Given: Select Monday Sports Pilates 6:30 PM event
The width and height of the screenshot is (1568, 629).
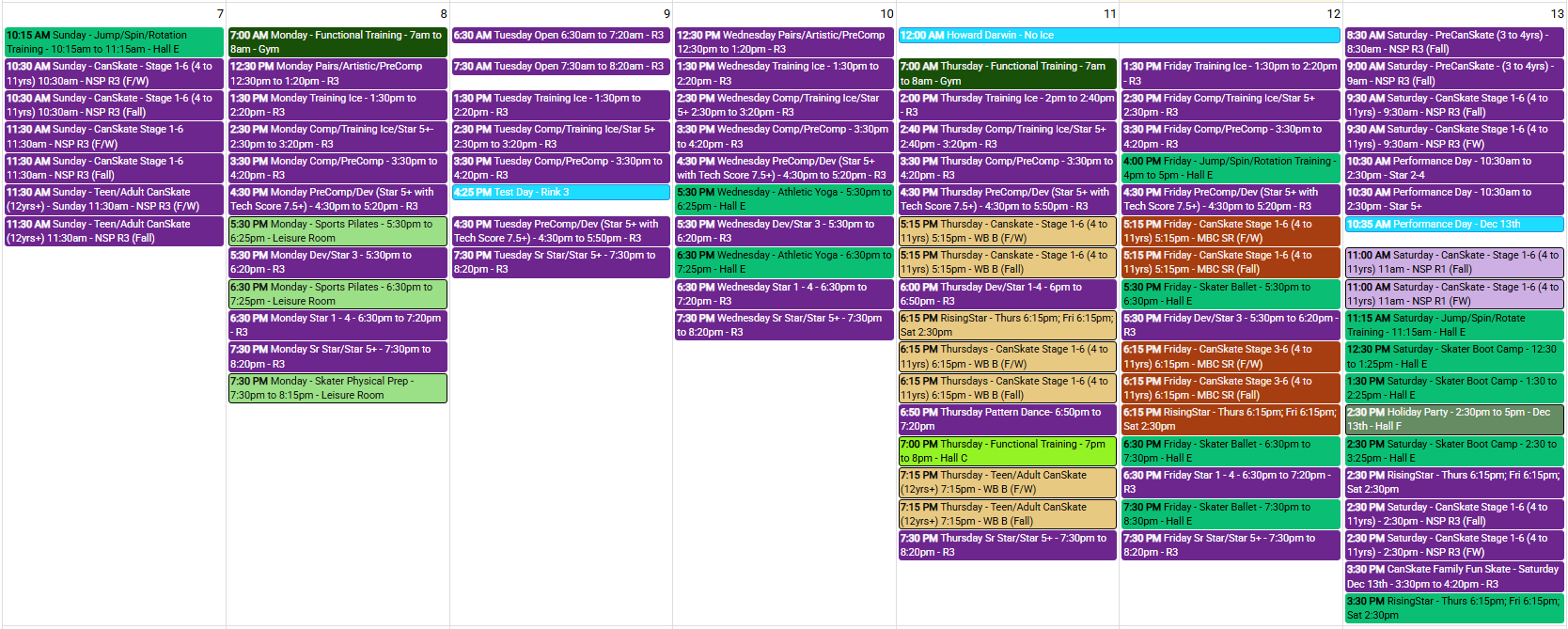Looking at the screenshot, I should pyautogui.click(x=337, y=294).
